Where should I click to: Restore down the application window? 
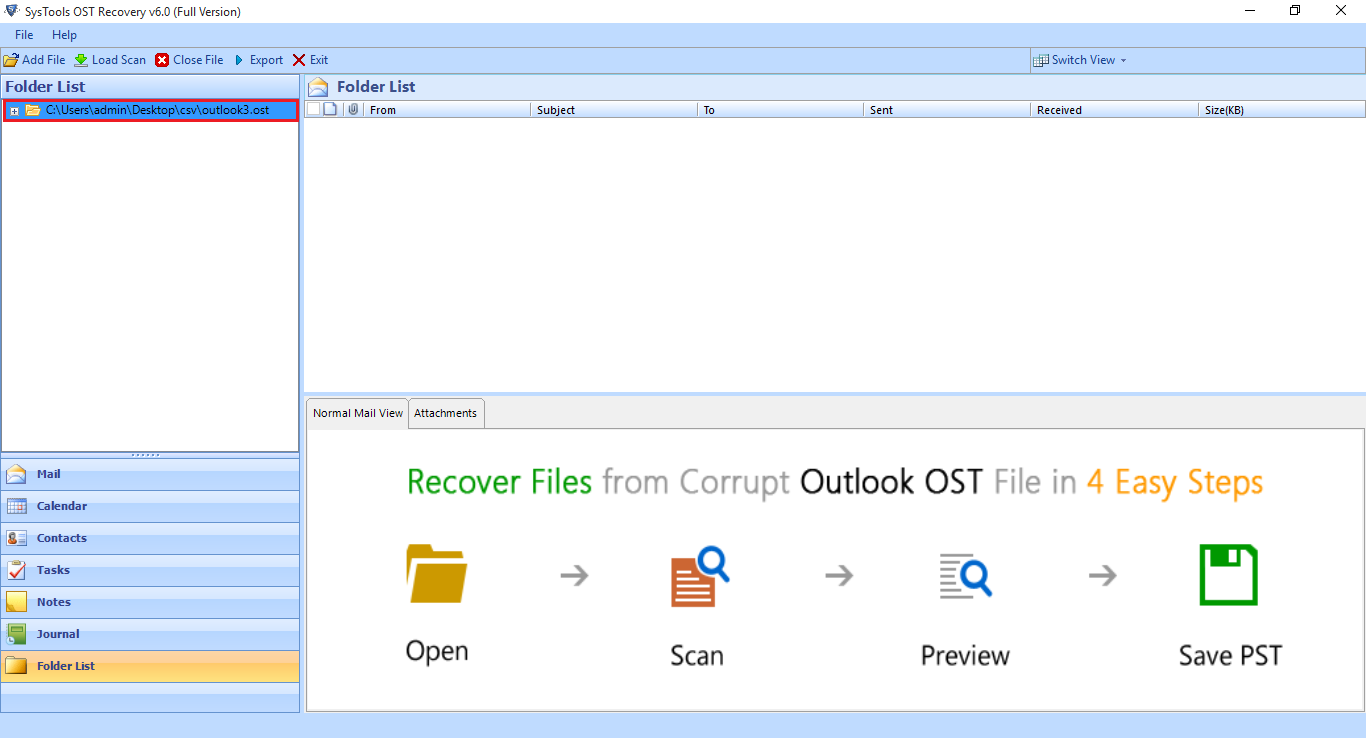pos(1295,11)
